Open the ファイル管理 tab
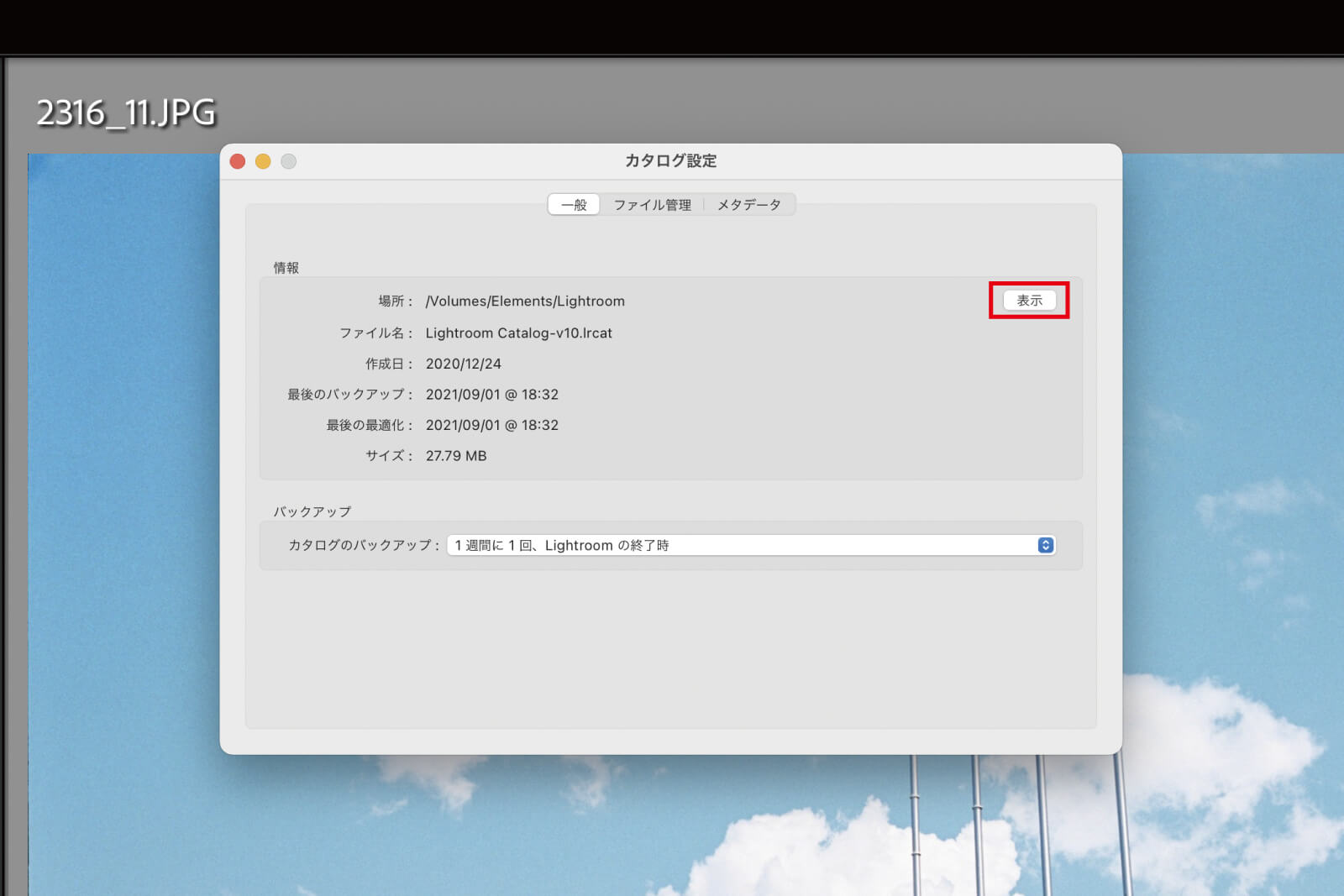The width and height of the screenshot is (1344, 896). tap(652, 205)
